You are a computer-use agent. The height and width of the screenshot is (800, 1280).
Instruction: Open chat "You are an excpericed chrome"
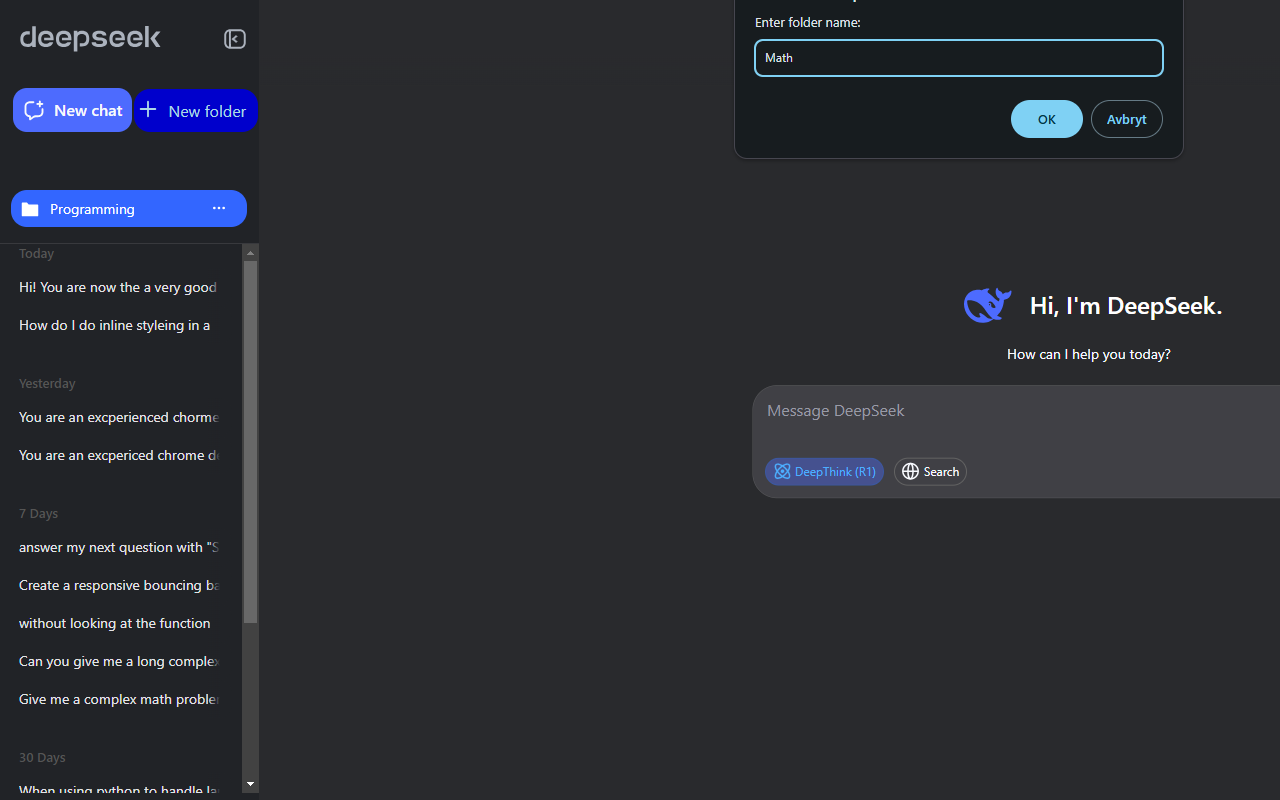pyautogui.click(x=118, y=455)
